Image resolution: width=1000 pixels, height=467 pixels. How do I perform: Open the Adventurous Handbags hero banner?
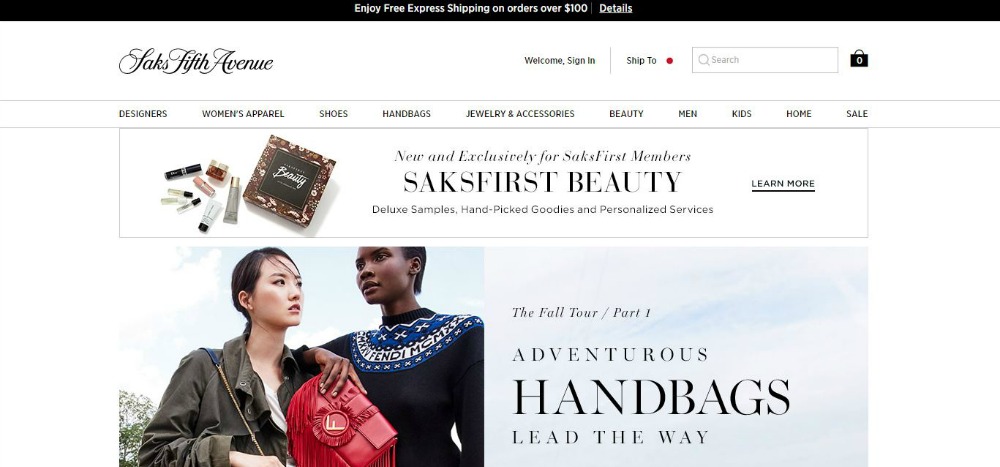493,357
